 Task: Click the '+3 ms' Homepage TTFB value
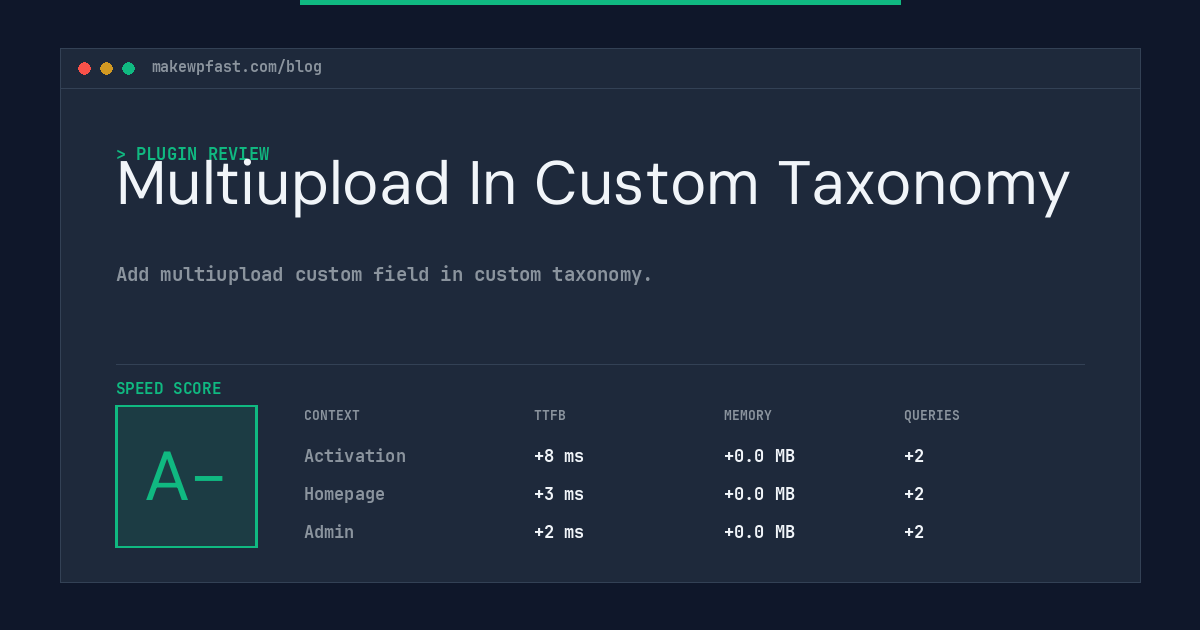click(559, 494)
